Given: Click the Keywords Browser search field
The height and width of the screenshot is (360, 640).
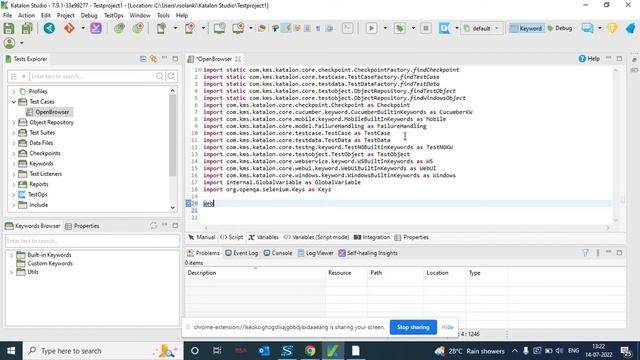Looking at the screenshot, I should coord(92,241).
